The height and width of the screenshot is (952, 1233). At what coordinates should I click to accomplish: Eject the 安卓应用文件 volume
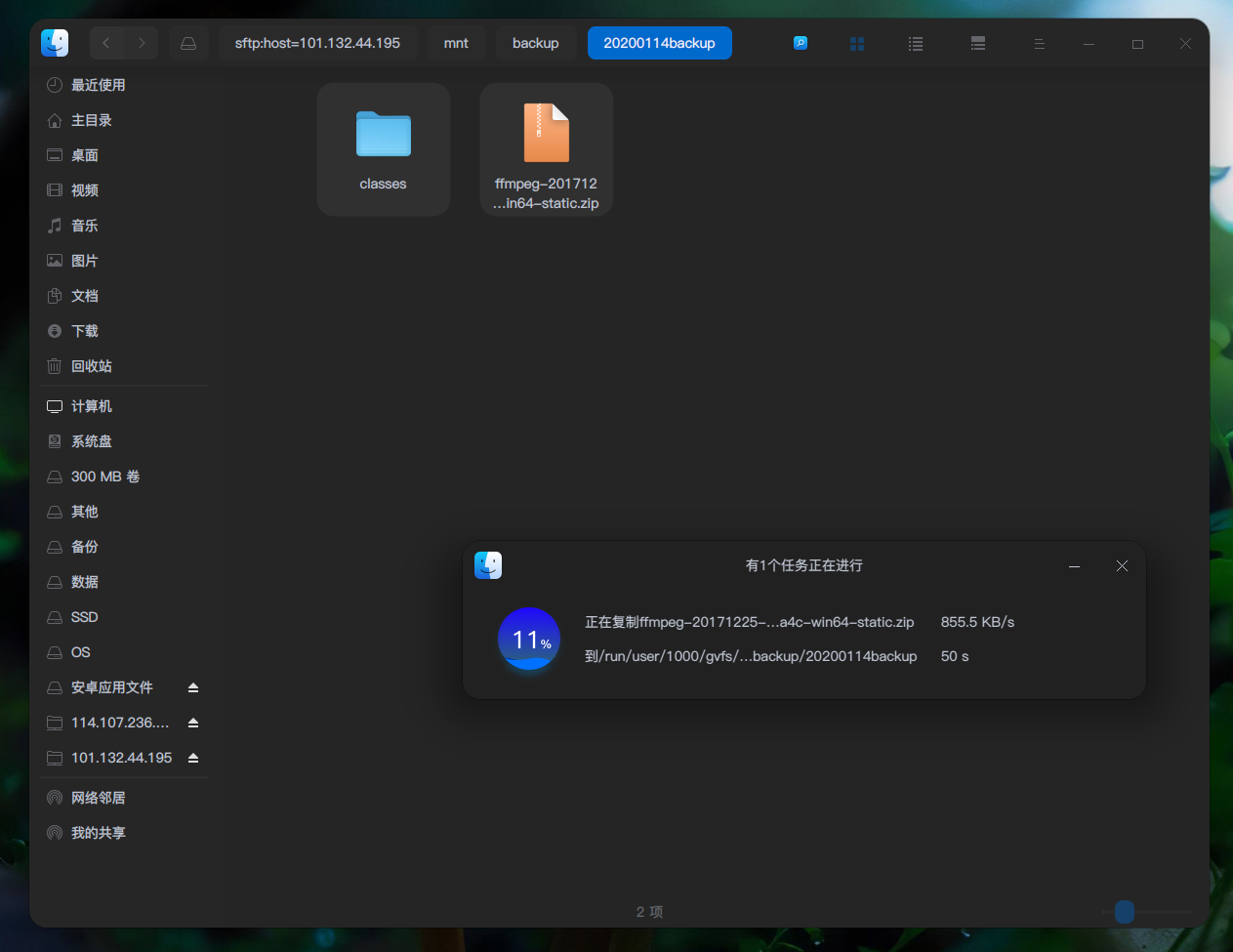pos(193,687)
